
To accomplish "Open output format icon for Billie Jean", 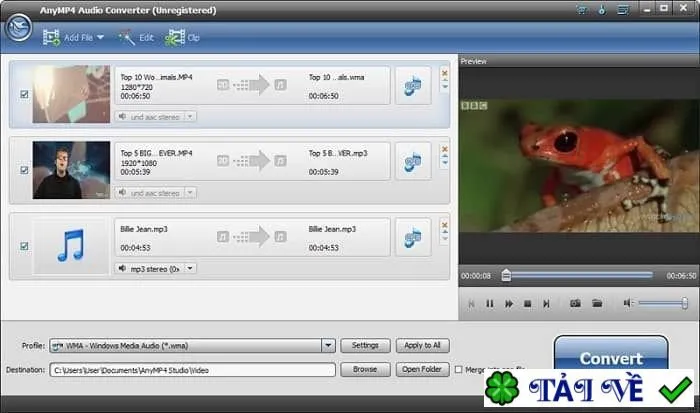I will point(413,238).
